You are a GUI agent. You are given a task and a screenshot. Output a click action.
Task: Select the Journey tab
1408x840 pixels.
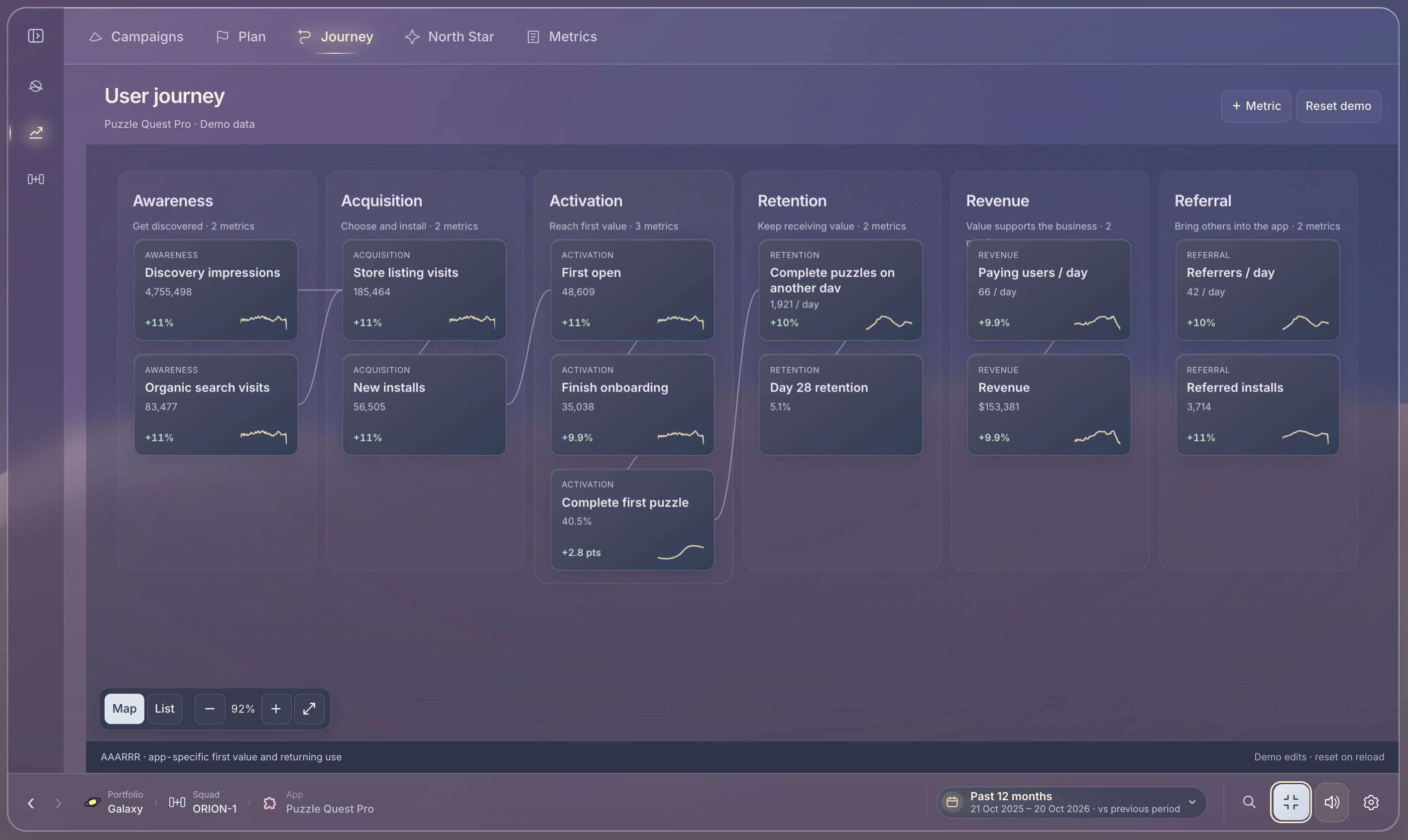click(335, 37)
